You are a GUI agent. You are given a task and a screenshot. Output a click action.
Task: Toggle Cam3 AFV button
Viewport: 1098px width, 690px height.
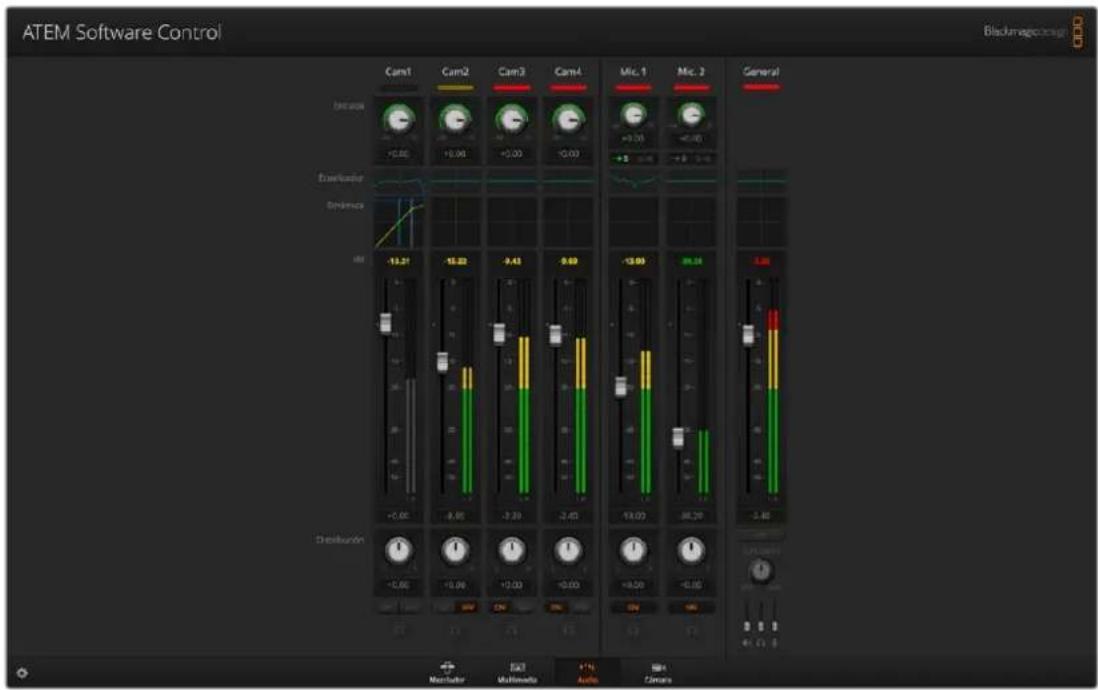[x=524, y=607]
